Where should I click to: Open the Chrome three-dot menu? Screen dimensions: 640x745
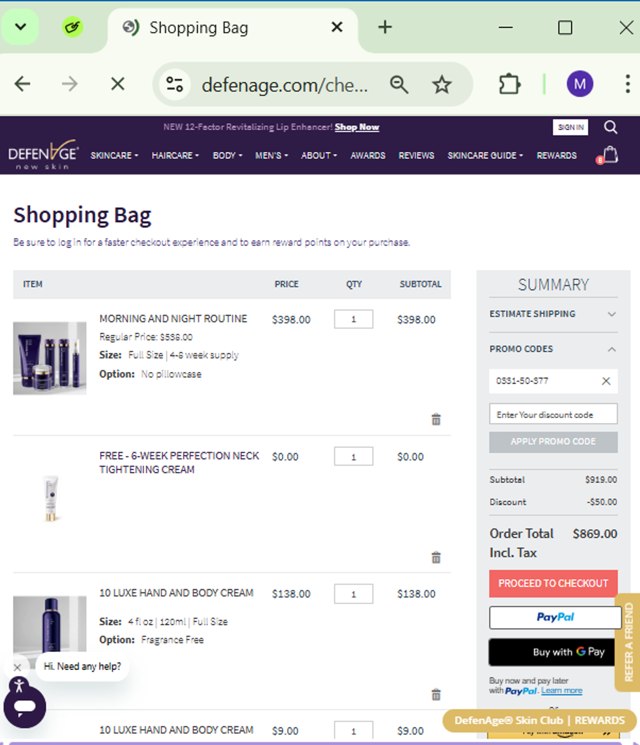click(x=628, y=84)
